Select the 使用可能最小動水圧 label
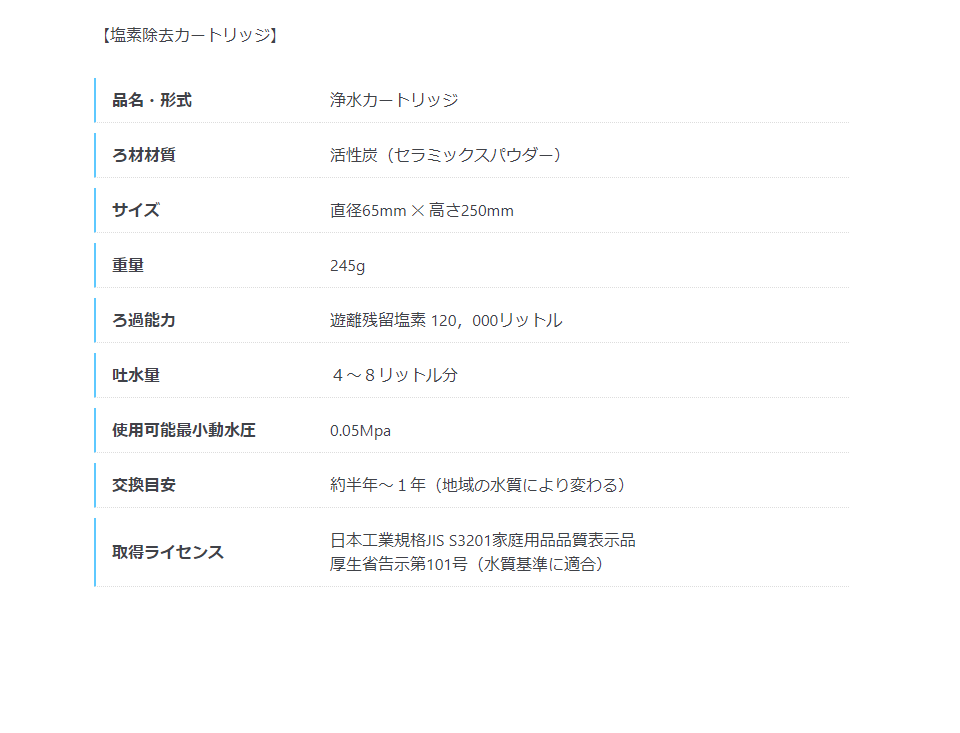960x733 pixels. (184, 430)
